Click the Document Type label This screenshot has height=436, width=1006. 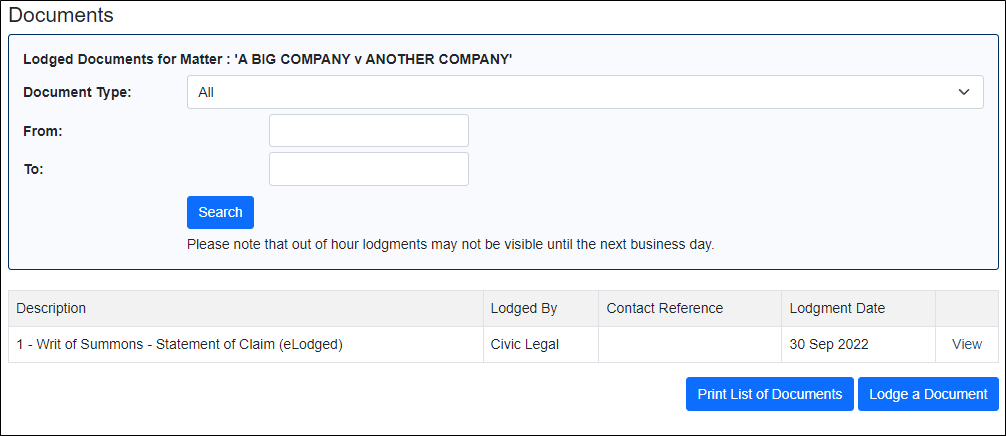77,92
